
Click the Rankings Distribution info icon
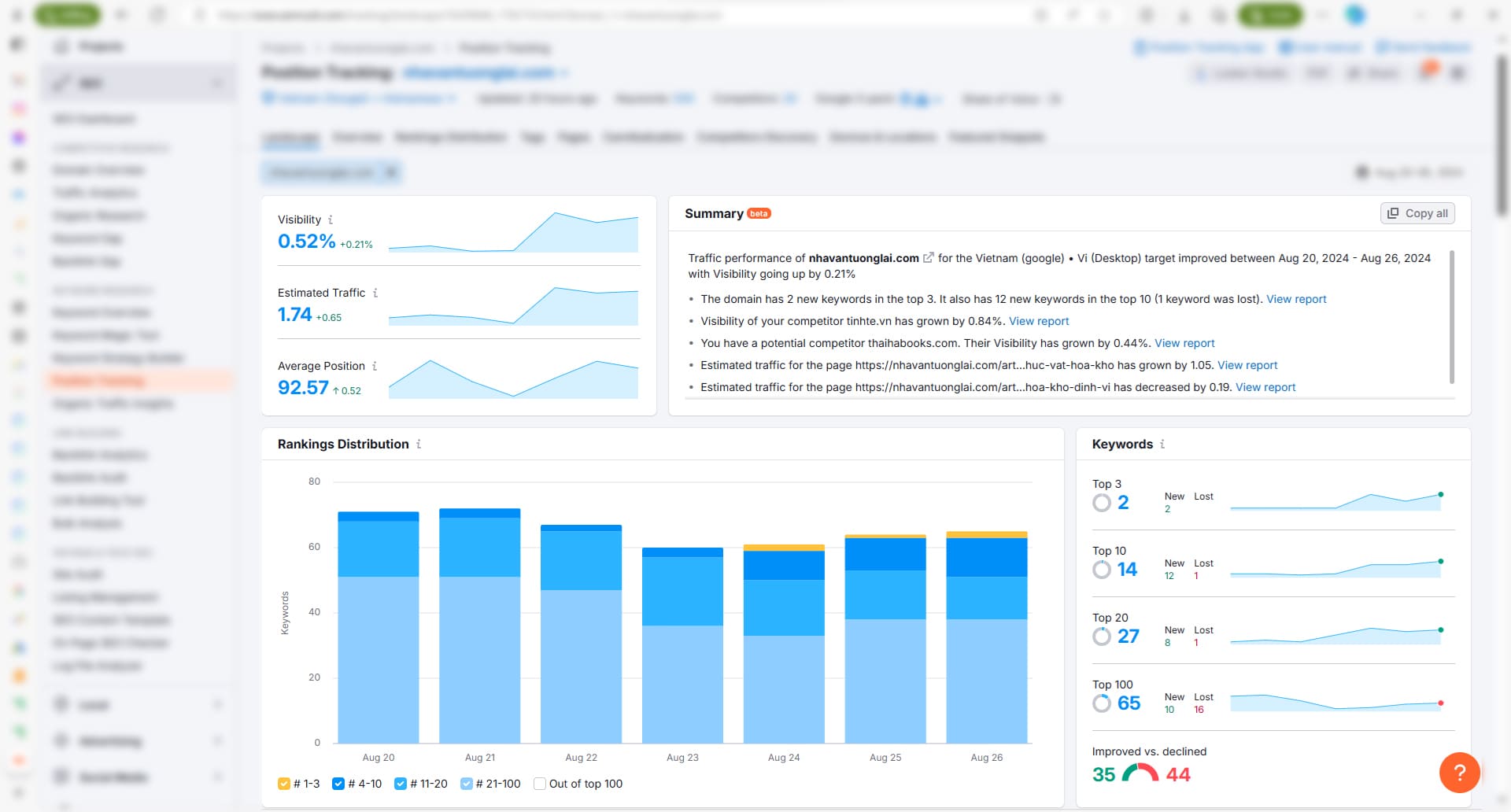pos(419,445)
